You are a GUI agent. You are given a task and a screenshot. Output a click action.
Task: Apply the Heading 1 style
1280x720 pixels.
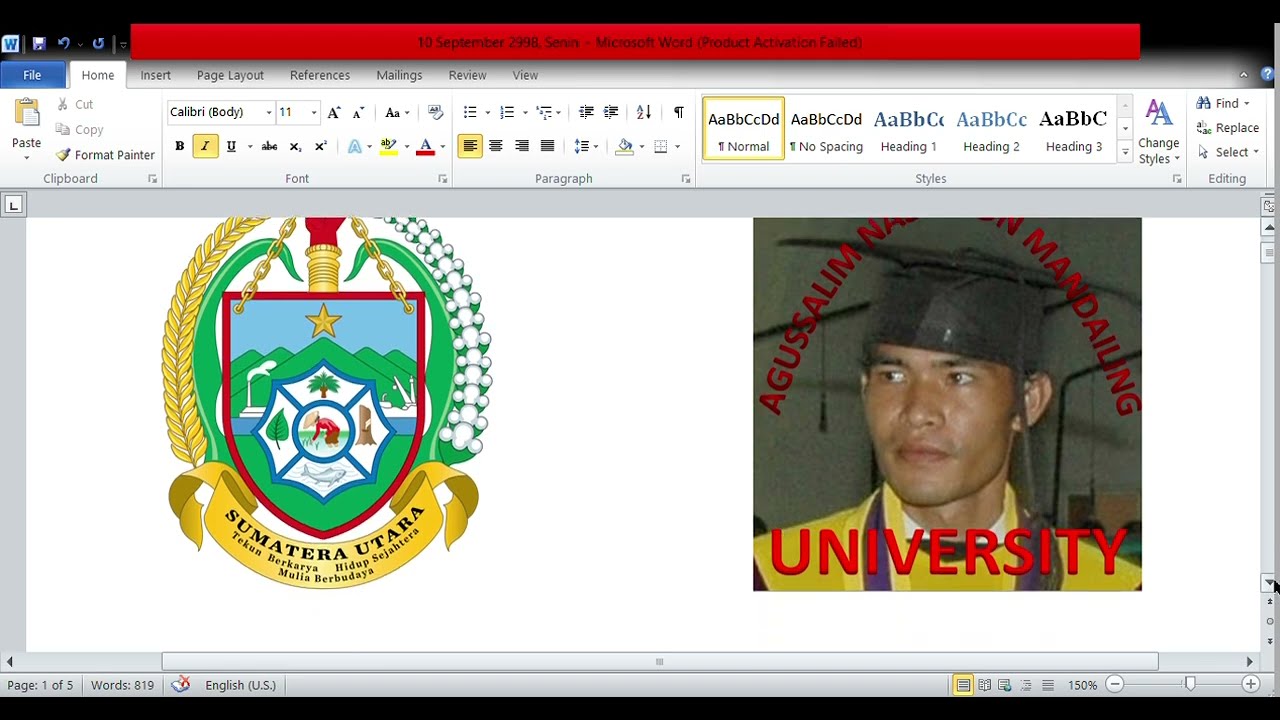click(909, 128)
